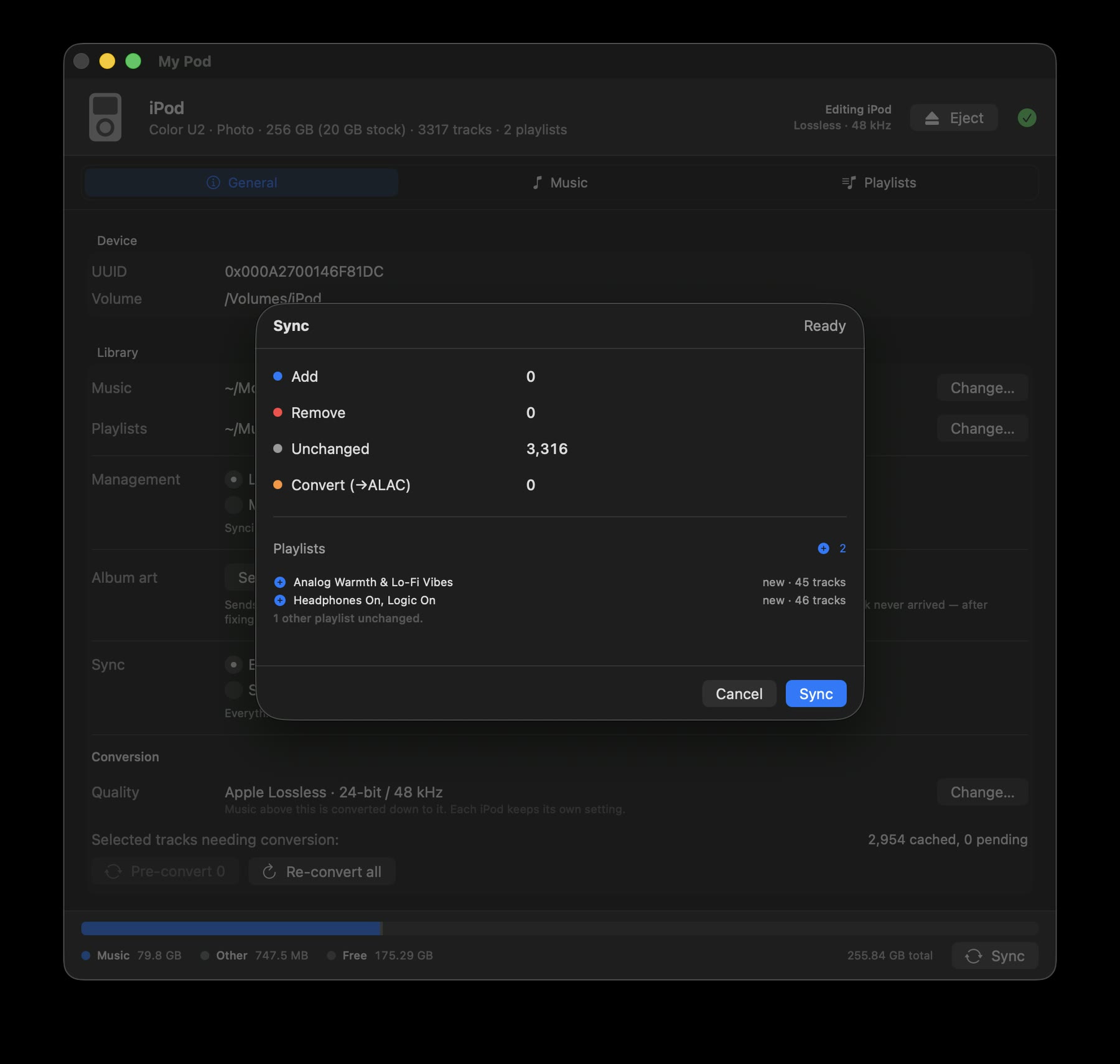The width and height of the screenshot is (1120, 1064).
Task: Click the blue plus icon beside Analog Warmth
Action: coord(280,582)
